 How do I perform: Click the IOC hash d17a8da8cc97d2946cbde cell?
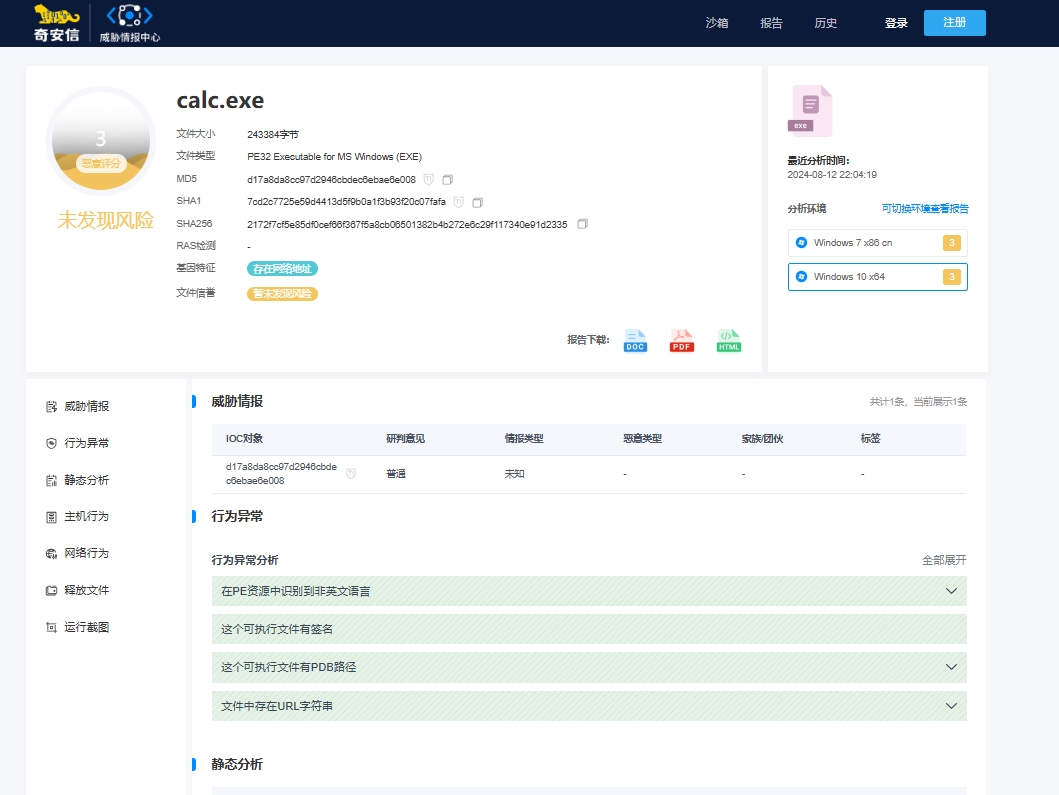281,474
